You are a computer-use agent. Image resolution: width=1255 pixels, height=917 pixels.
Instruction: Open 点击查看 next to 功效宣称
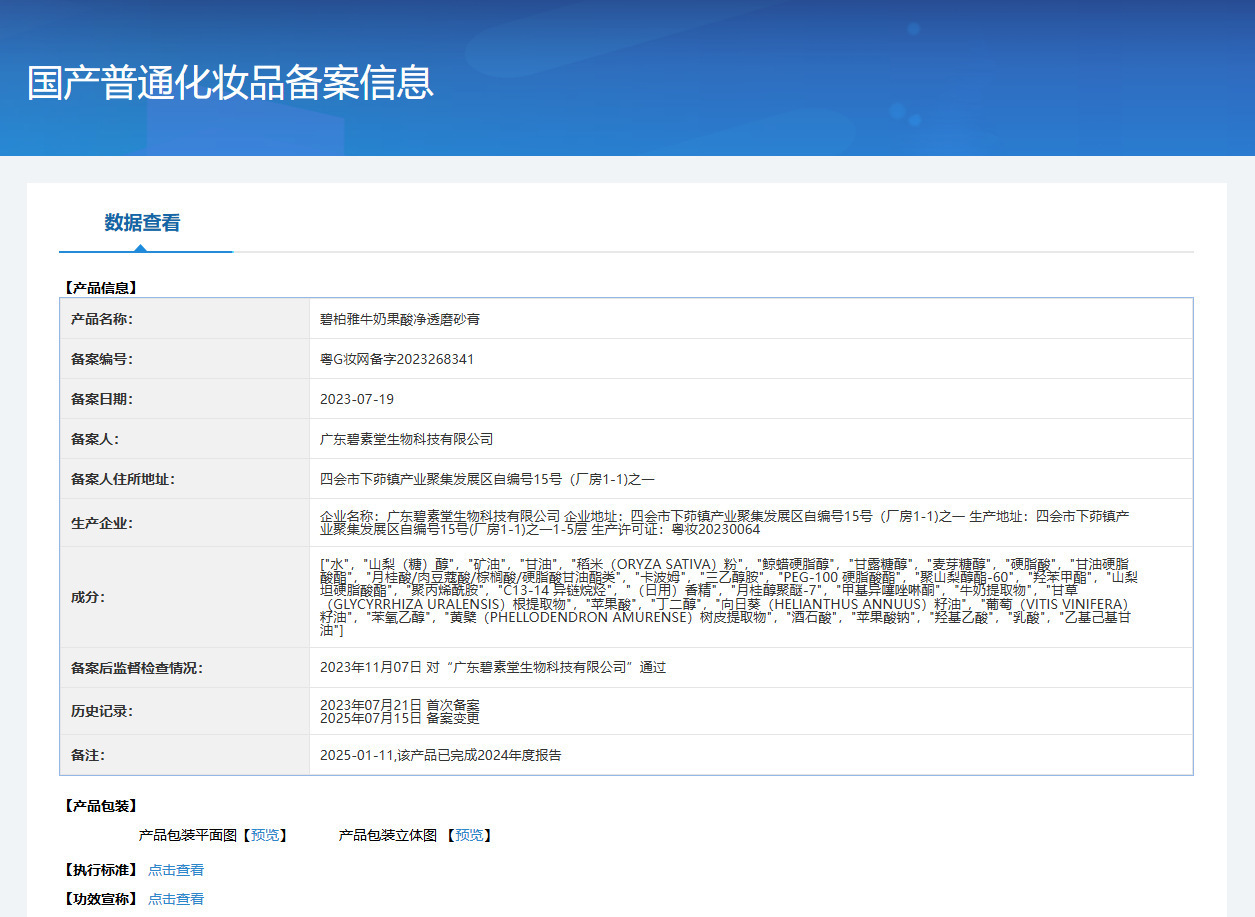176,899
